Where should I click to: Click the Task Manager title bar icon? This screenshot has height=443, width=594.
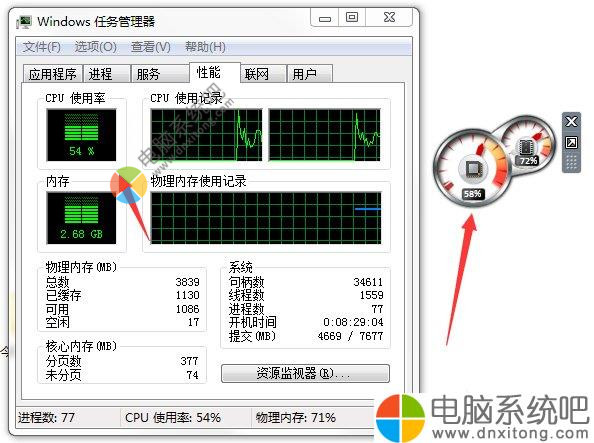tap(24, 22)
